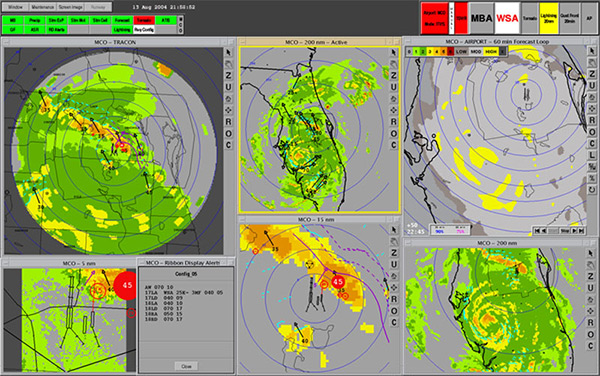Image resolution: width=600 pixels, height=376 pixels.
Task: Select hand tool in MCO 15 nm window
Action: [x=393, y=241]
